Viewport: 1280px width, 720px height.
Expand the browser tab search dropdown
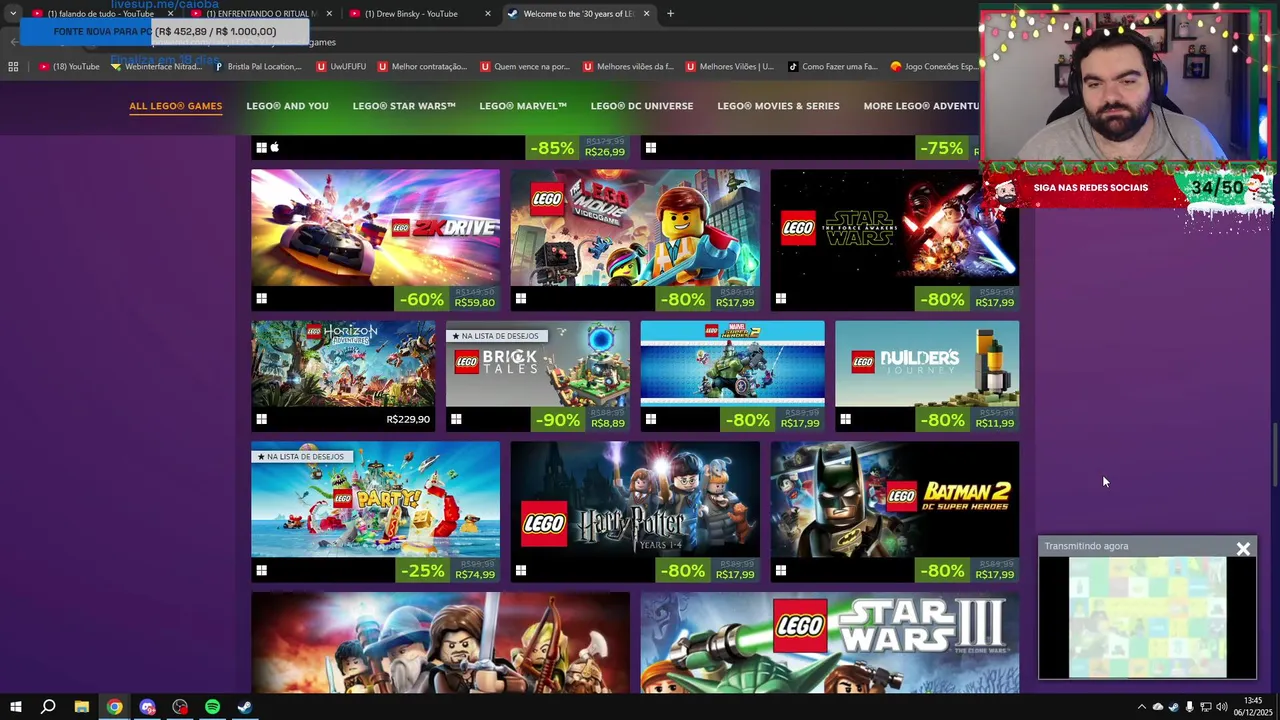[13, 14]
